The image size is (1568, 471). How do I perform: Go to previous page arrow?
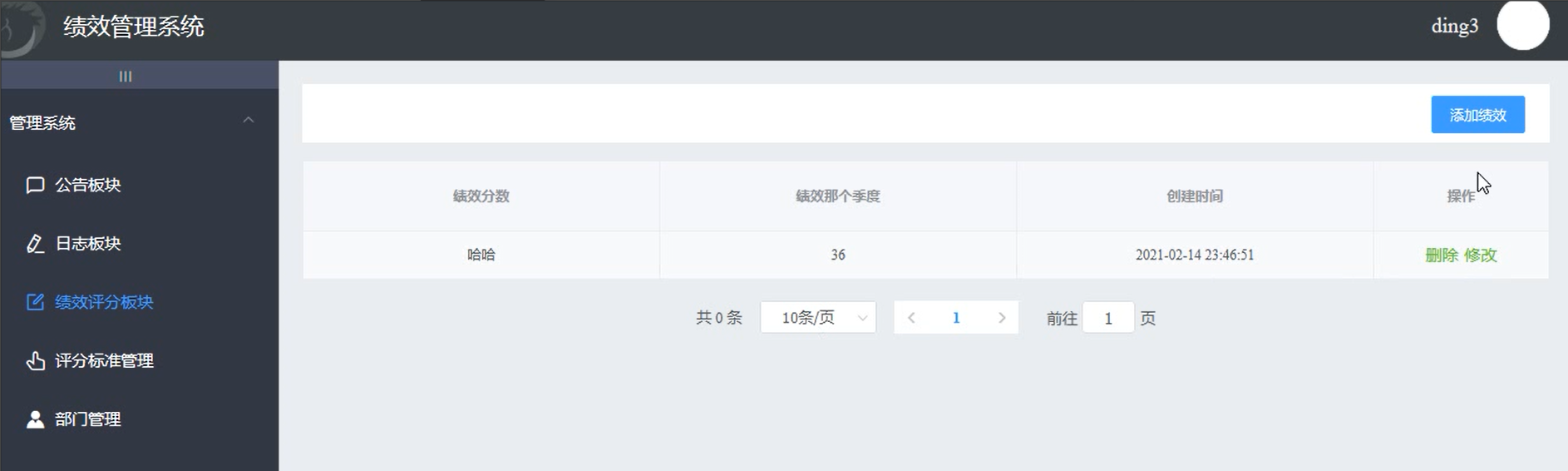coord(911,318)
